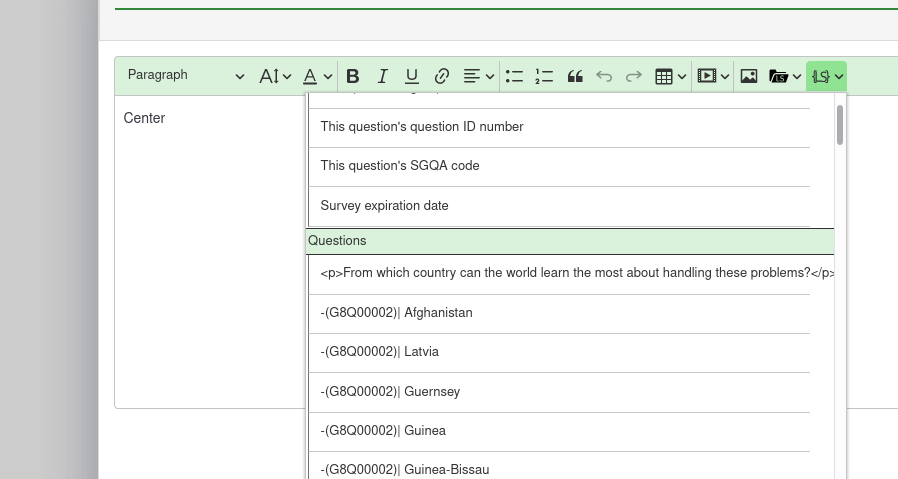
Task: Open the text alignment dropdown
Action: point(477,76)
